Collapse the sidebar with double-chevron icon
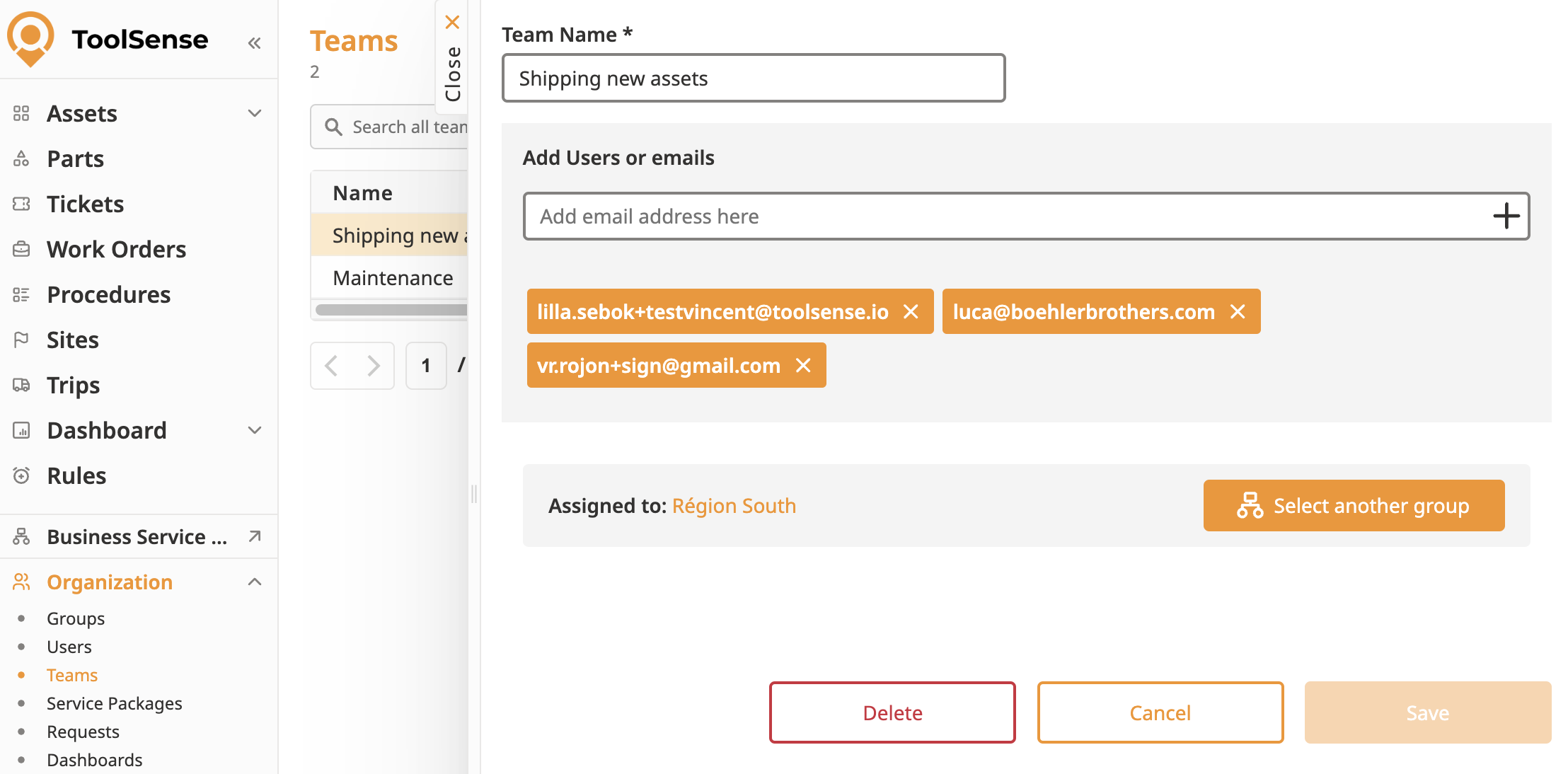Image resolution: width=1568 pixels, height=774 pixels. 254,43
